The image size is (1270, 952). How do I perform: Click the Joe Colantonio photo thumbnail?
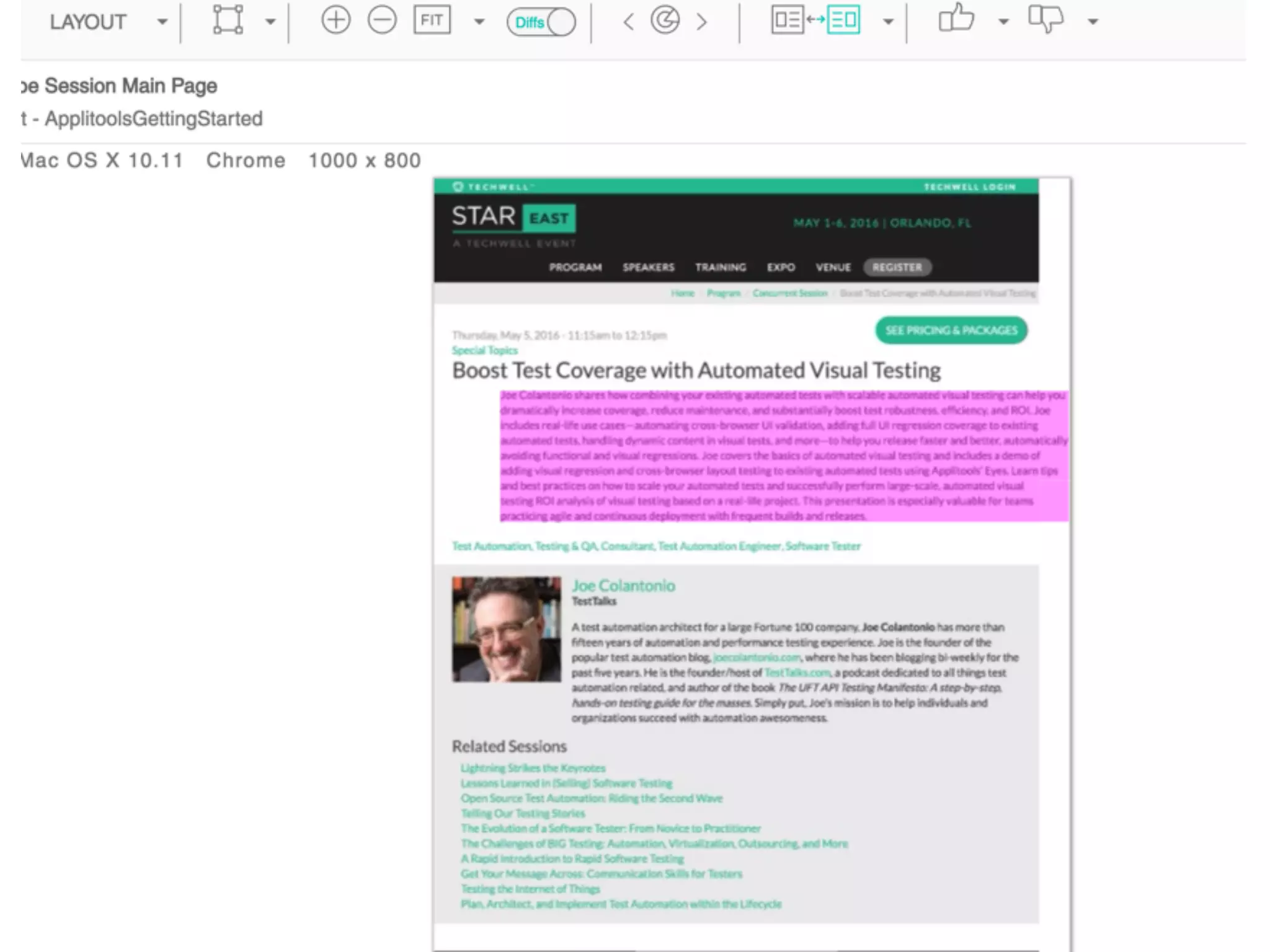[x=506, y=629]
